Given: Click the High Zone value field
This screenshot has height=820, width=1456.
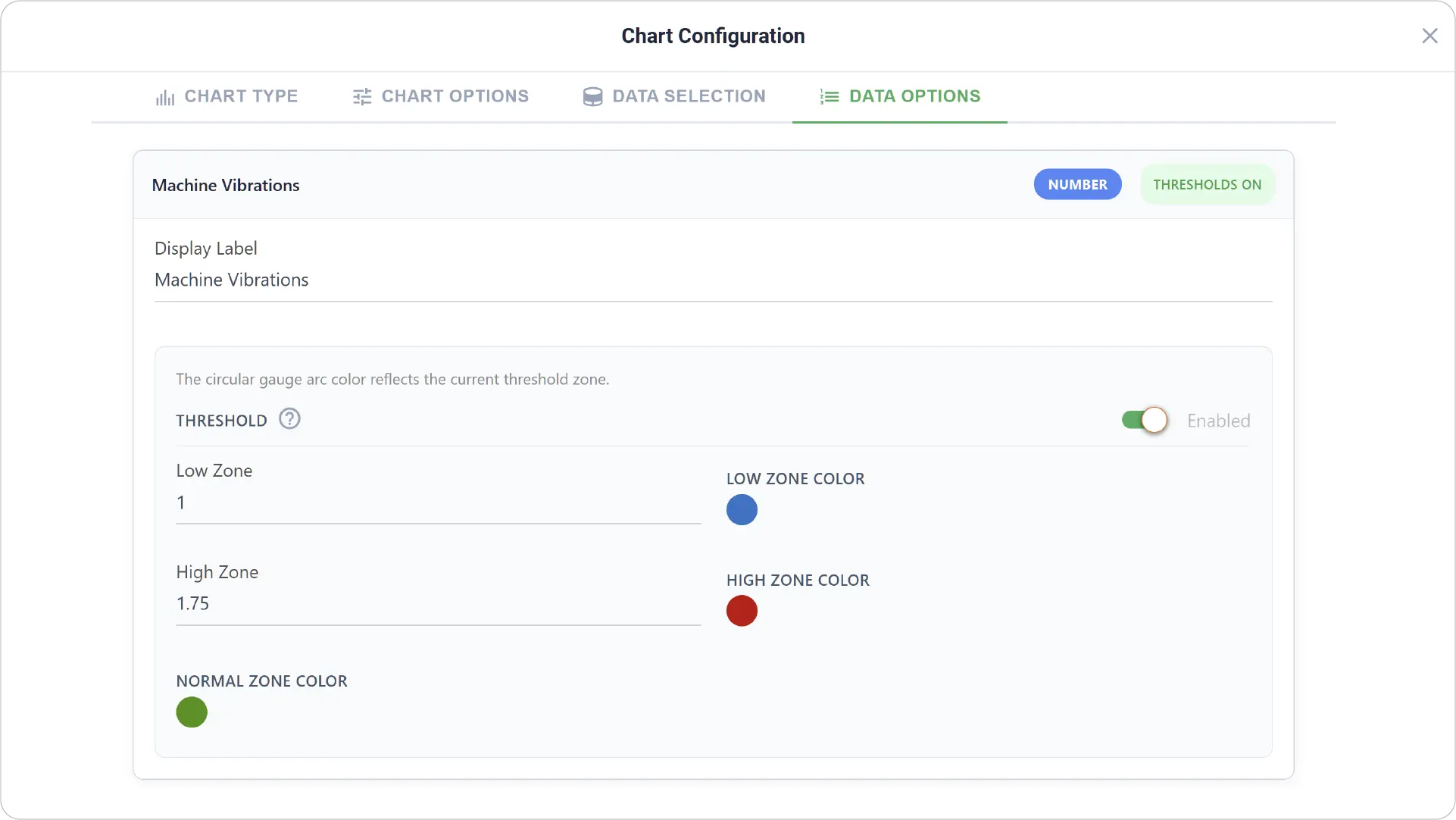Looking at the screenshot, I should 438,604.
